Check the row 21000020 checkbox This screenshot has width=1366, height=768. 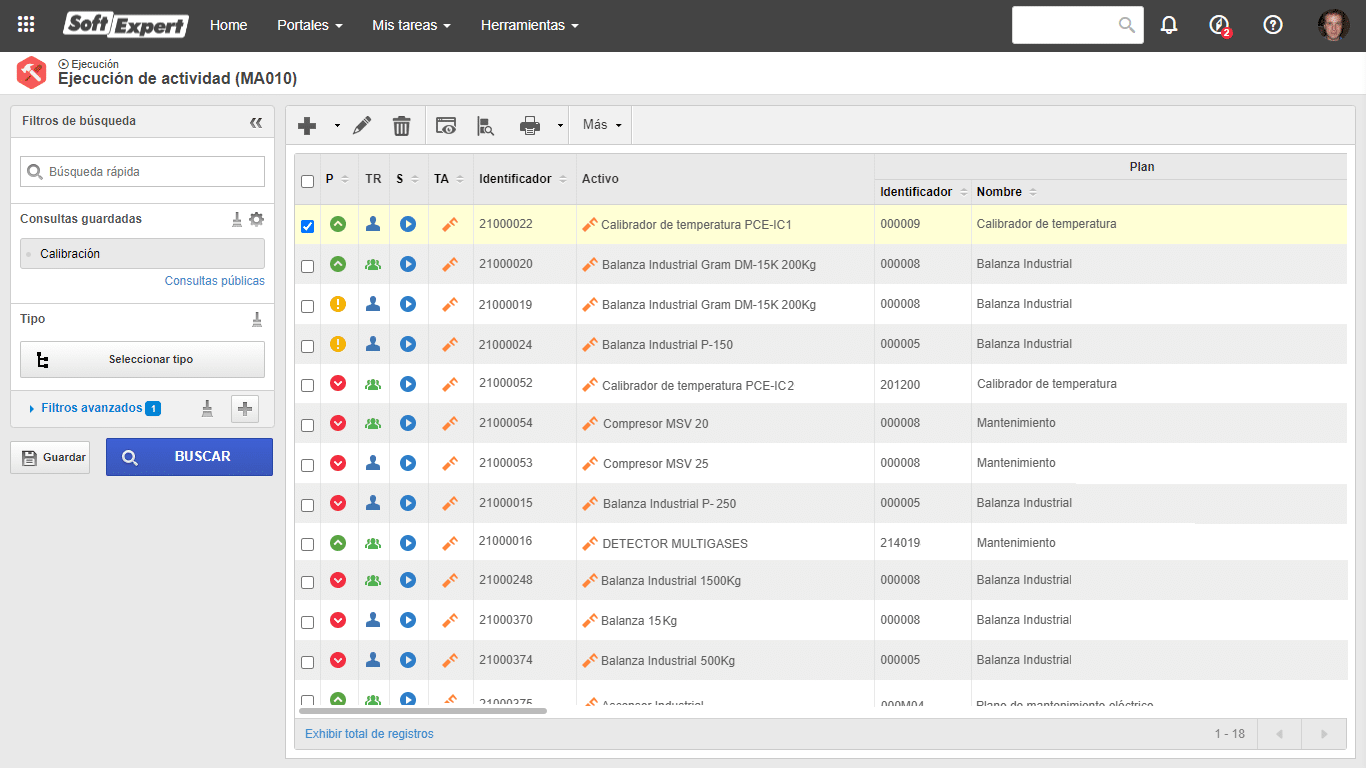point(308,266)
